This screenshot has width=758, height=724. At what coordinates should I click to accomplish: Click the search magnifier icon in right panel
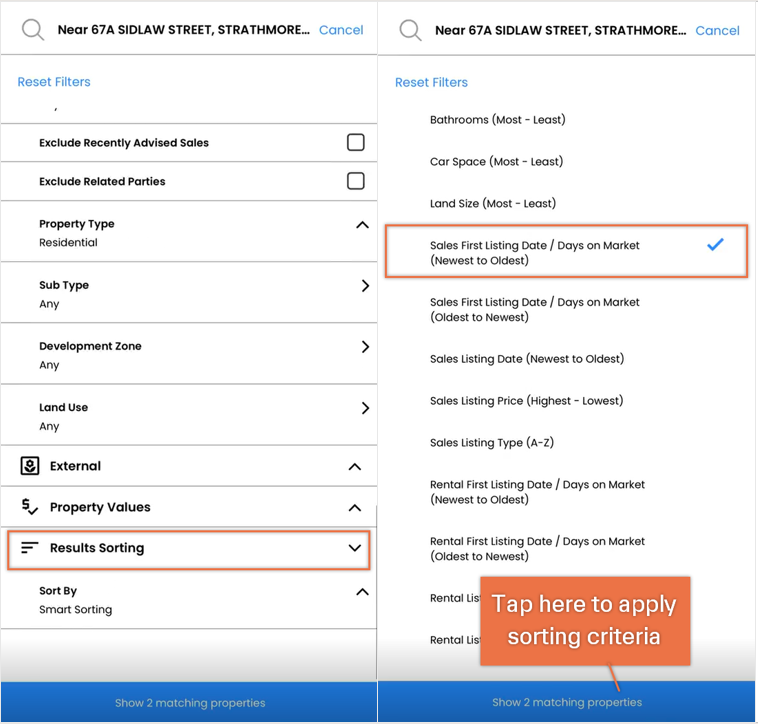(x=410, y=30)
